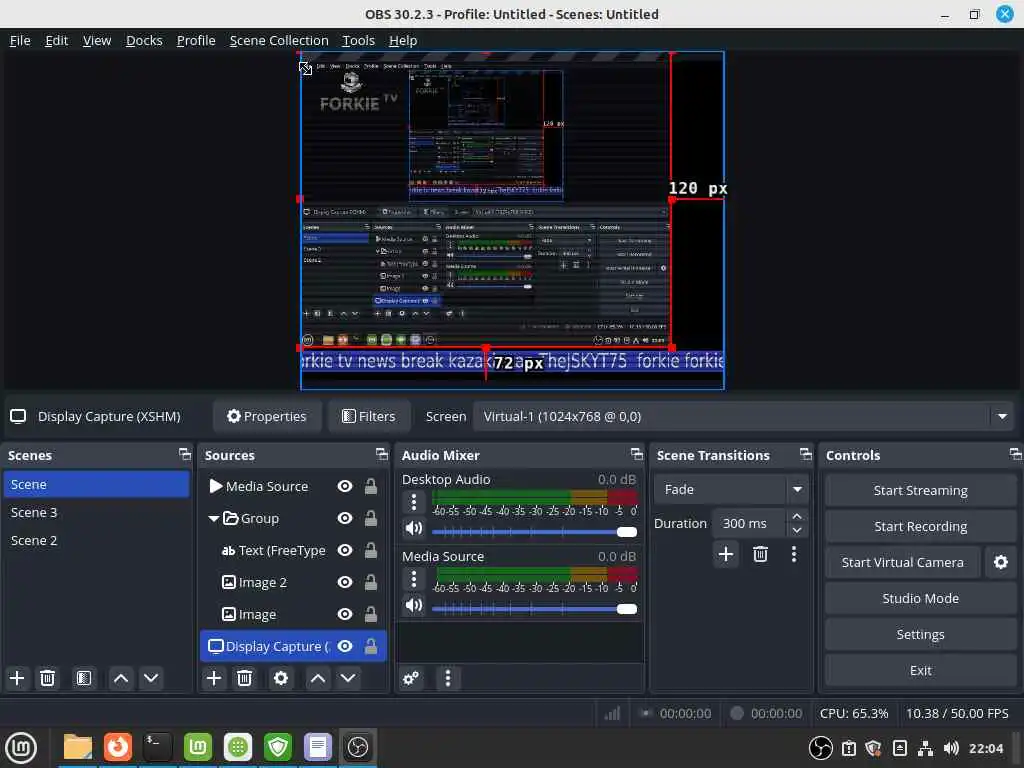Open scene filters icon in Scenes panel
The width and height of the screenshot is (1024, 768).
(x=84, y=678)
